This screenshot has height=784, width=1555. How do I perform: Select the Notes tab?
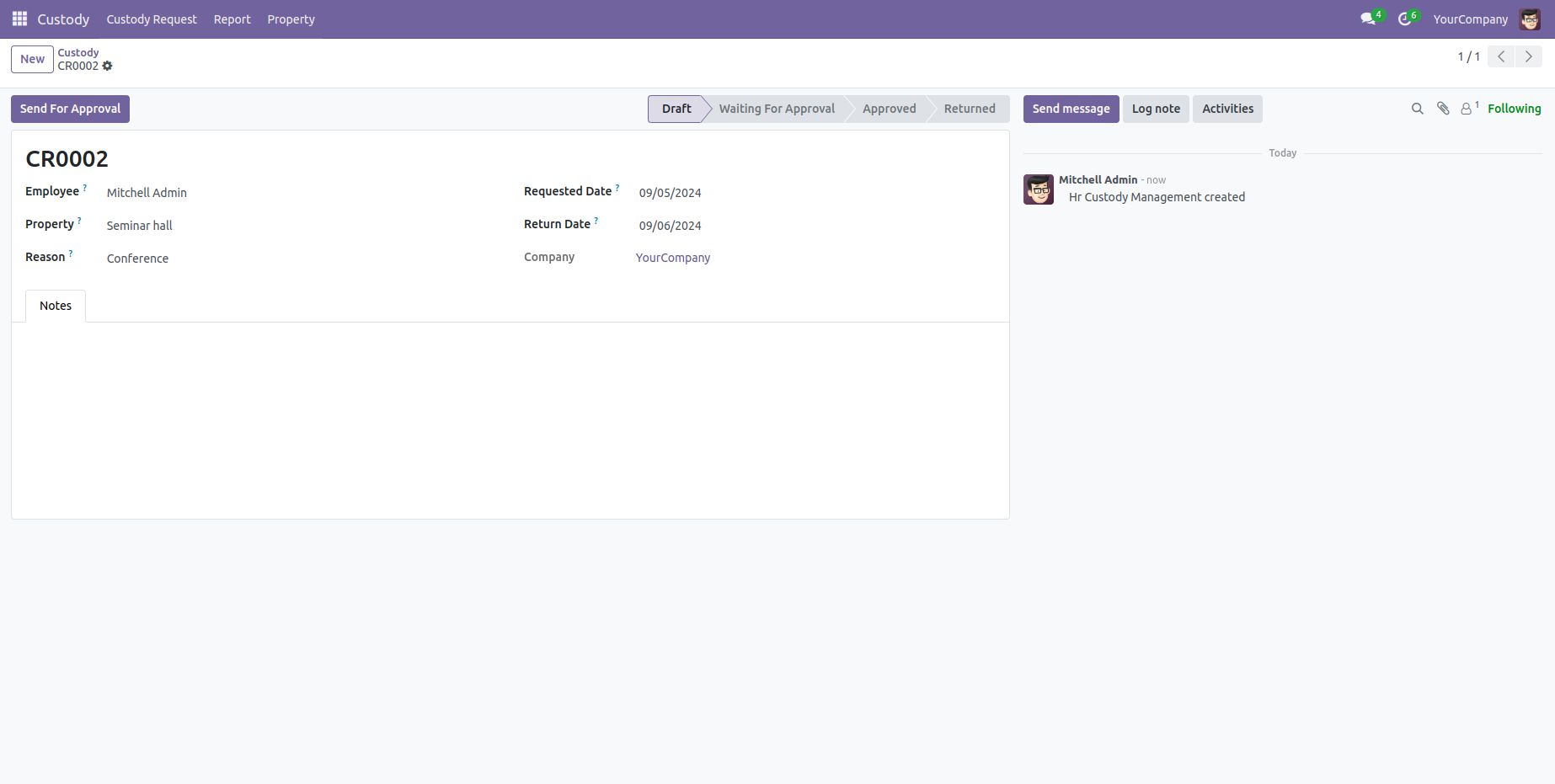pos(56,306)
